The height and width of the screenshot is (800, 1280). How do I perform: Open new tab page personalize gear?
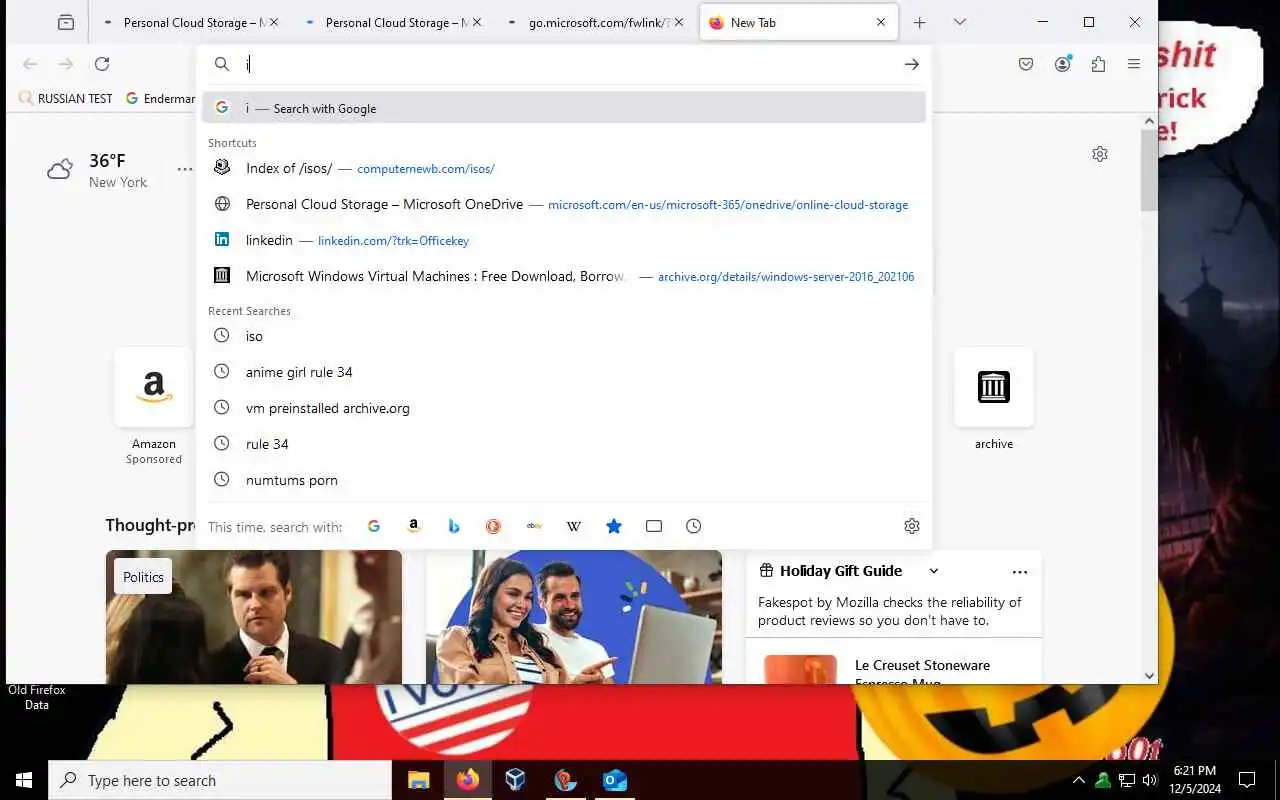pos(1100,154)
